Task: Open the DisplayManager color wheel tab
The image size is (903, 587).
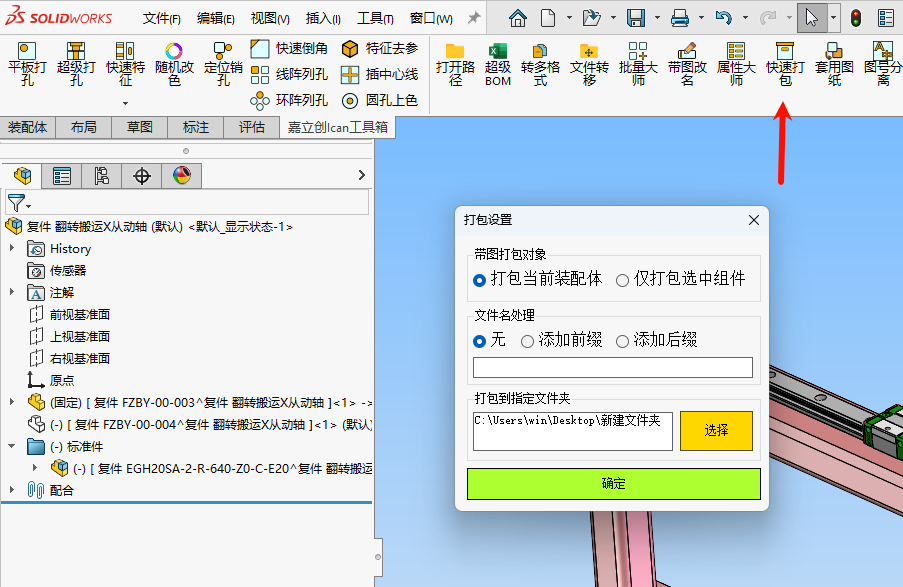Action: click(181, 176)
